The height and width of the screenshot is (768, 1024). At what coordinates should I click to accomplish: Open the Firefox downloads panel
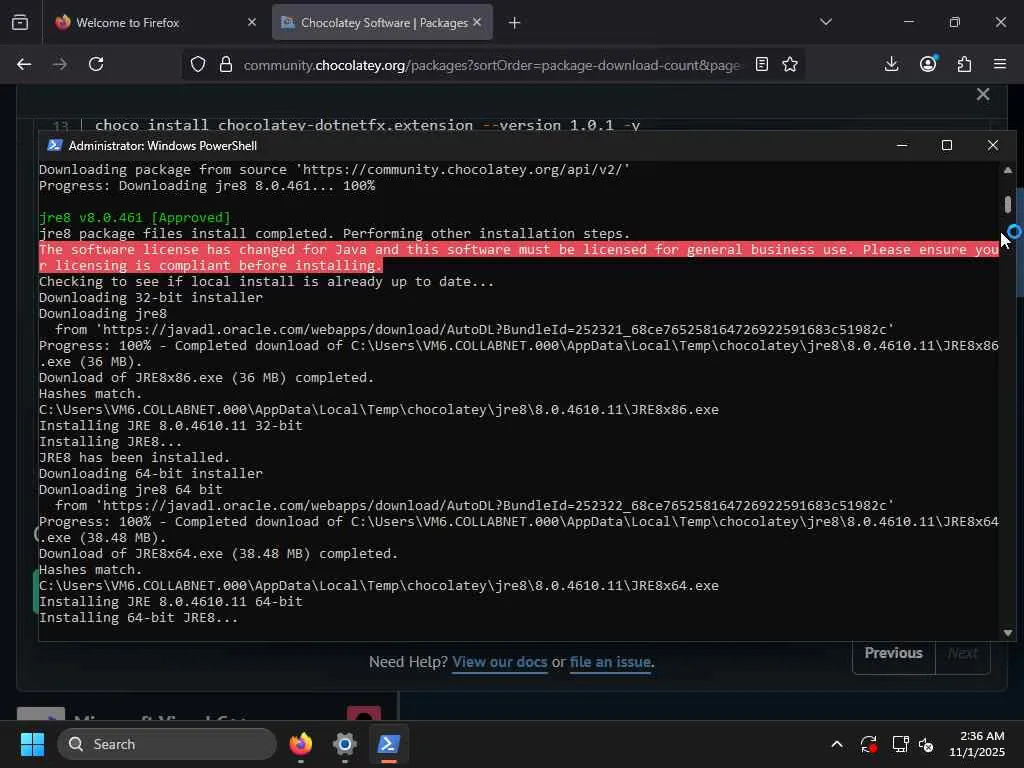tap(891, 64)
